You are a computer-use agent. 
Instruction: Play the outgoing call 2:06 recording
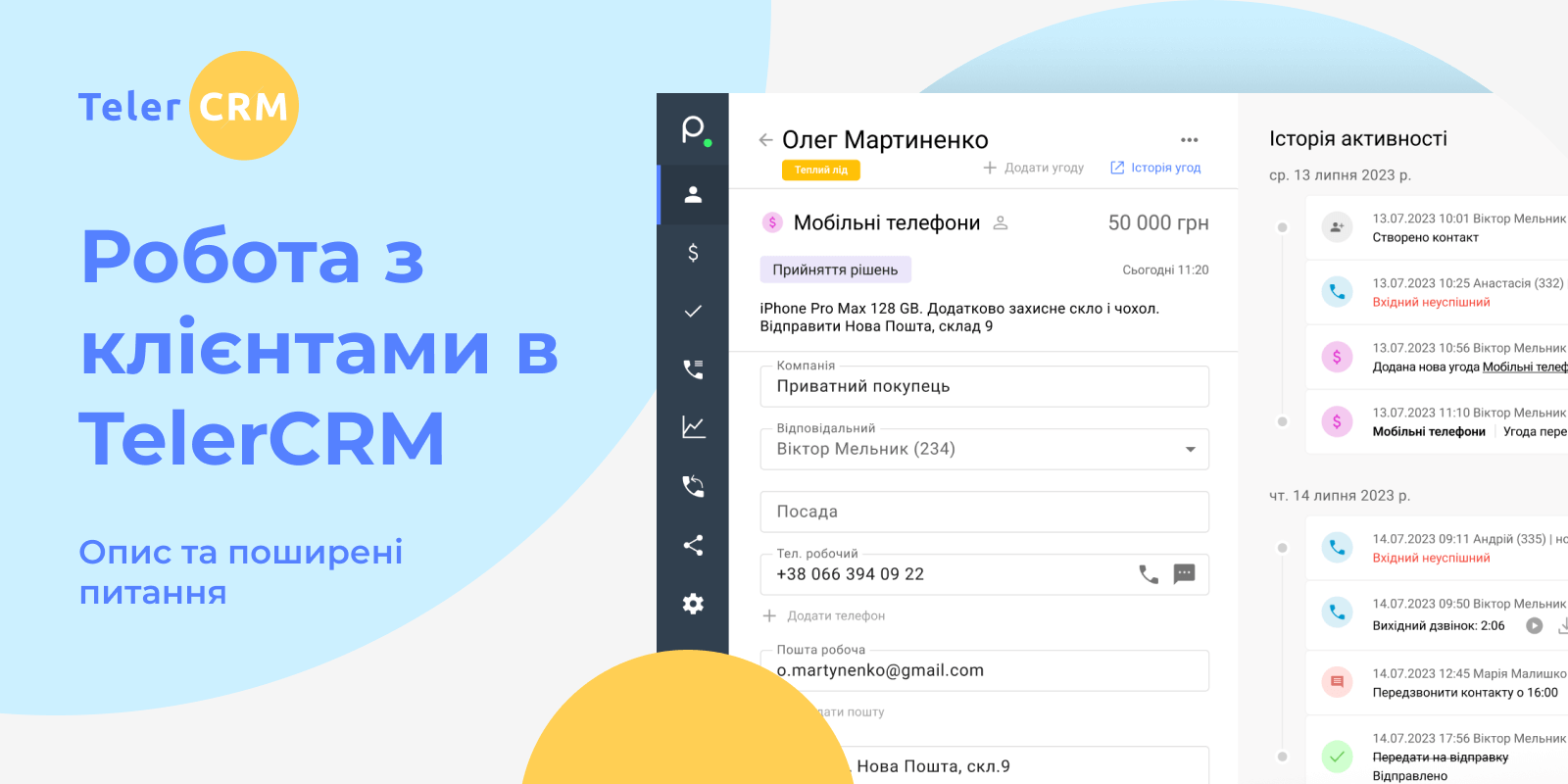tap(1535, 626)
